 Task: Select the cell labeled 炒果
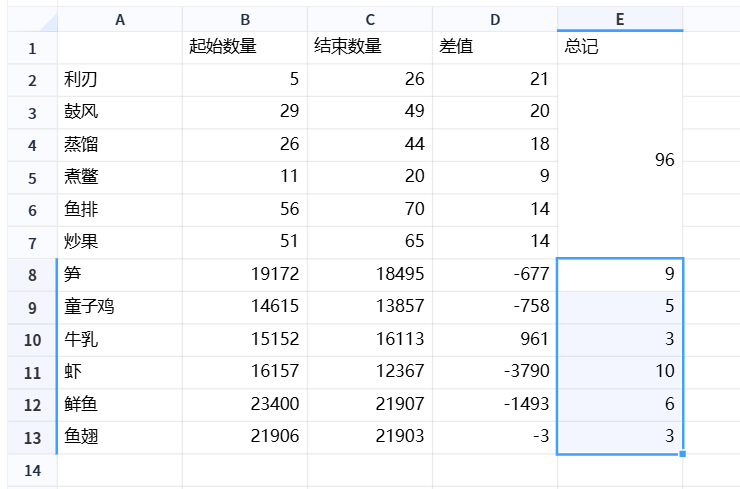pyautogui.click(x=120, y=243)
